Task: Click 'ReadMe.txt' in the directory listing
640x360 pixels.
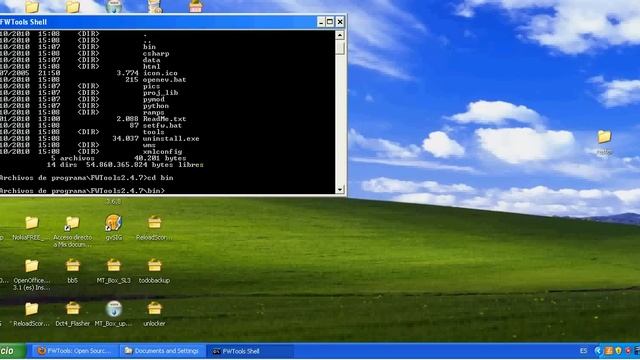Action: [164, 119]
